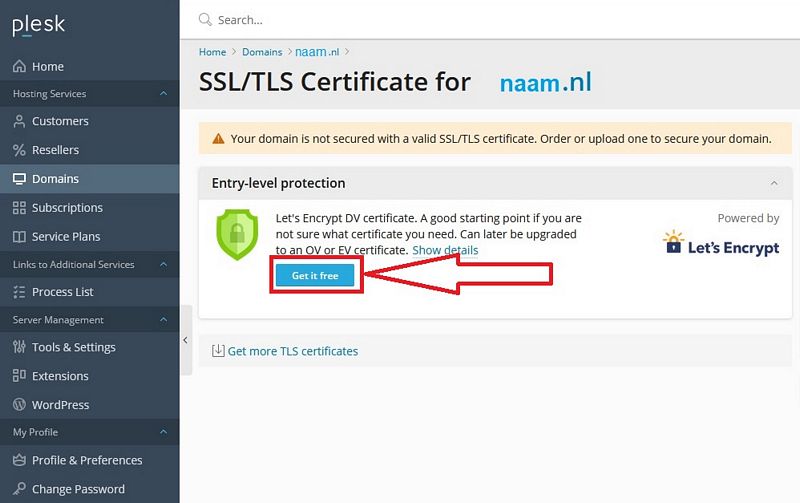The height and width of the screenshot is (503, 800).
Task: Click the Get it free button
Action: click(x=315, y=275)
